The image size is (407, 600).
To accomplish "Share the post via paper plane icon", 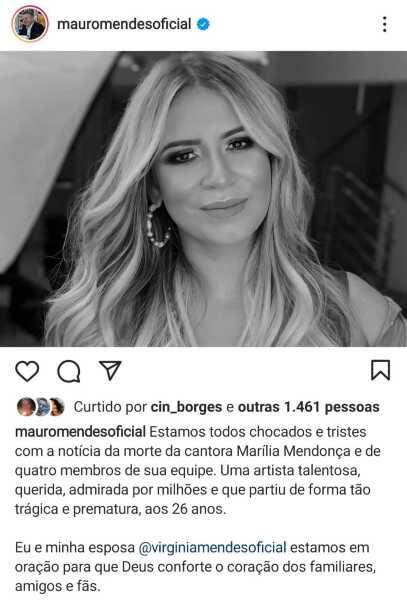I will 110,370.
